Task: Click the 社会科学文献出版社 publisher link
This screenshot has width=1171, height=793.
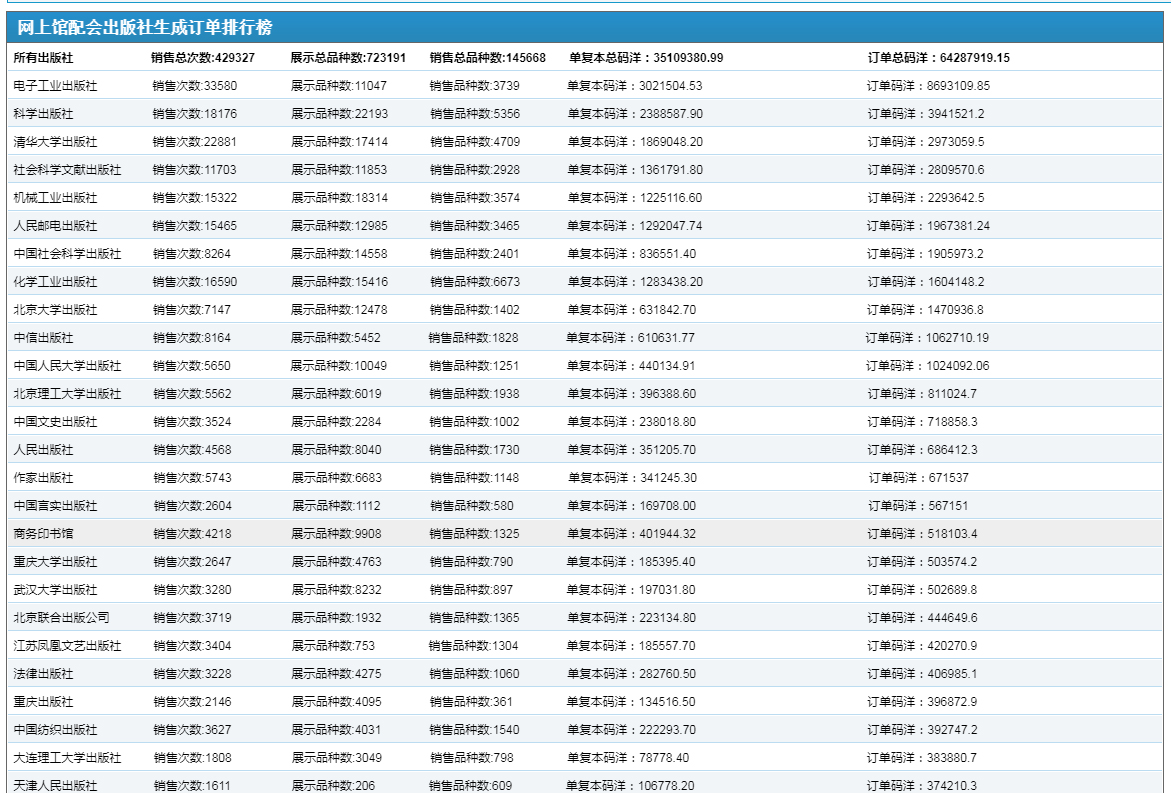Action: pyautogui.click(x=67, y=170)
